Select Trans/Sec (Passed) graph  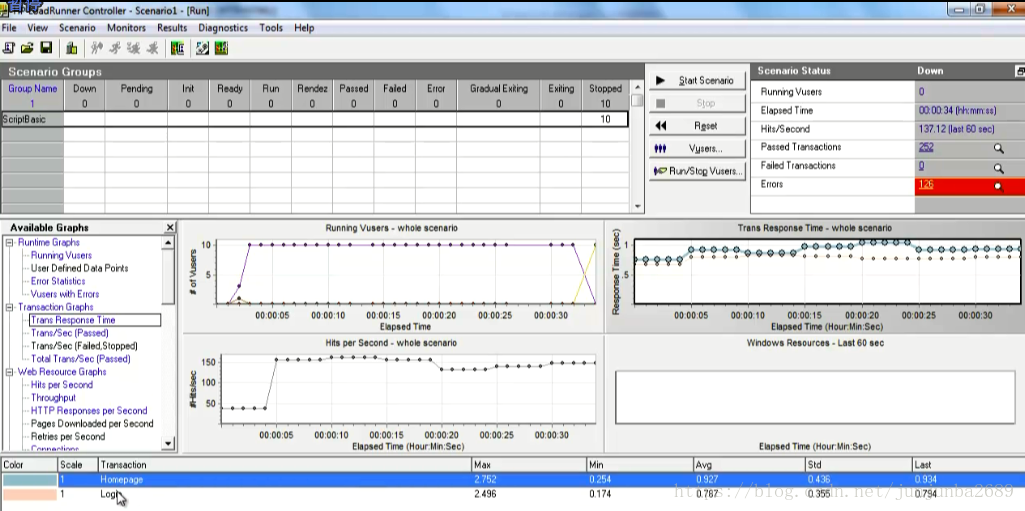[70, 333]
